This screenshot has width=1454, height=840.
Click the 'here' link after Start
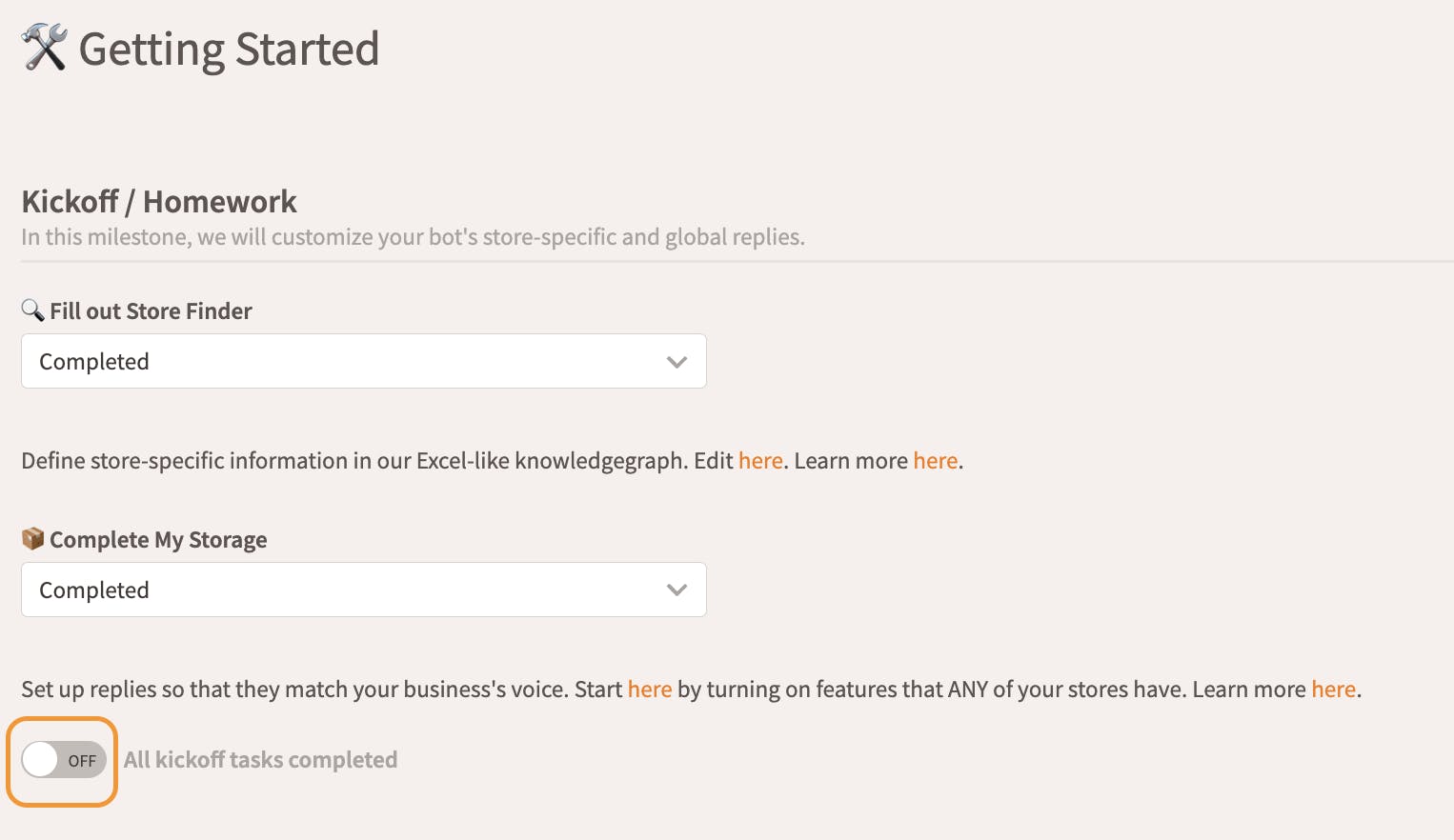[649, 690]
